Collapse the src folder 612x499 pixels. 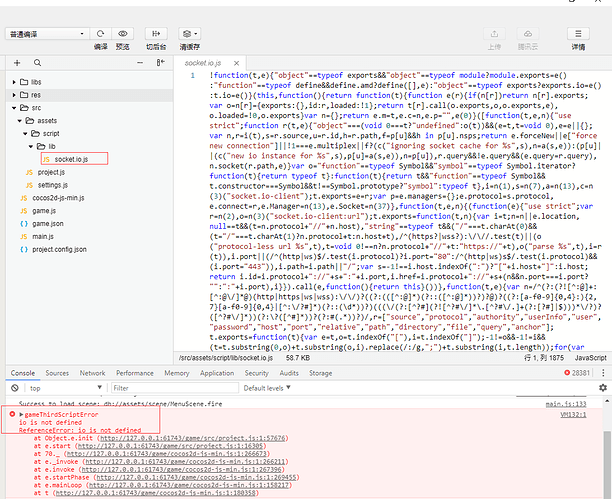(x=14, y=108)
